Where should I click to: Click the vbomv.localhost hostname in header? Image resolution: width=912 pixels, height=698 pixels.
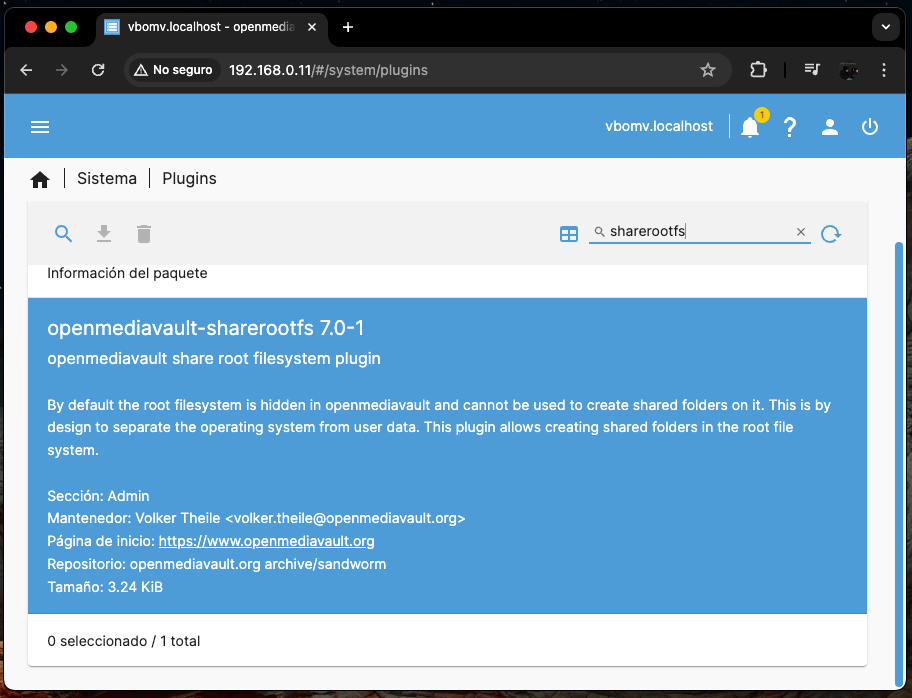pos(658,126)
